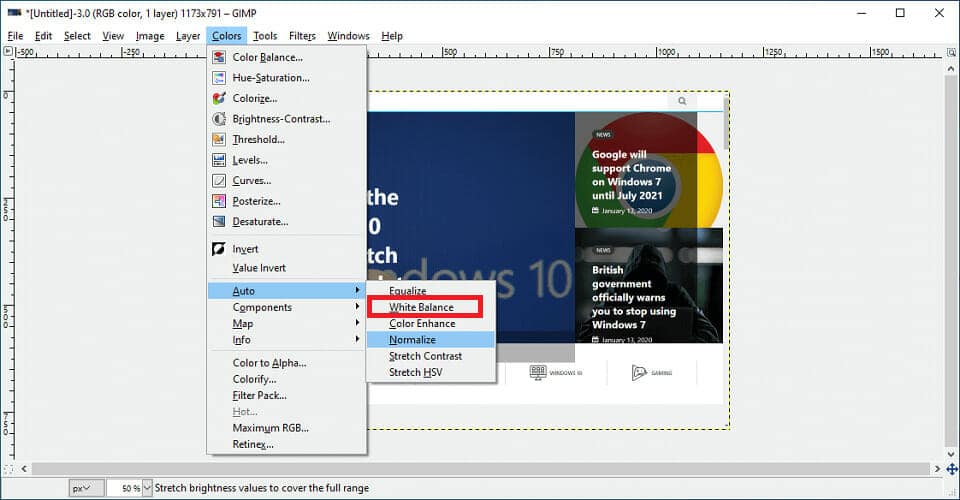Click the Threshold icon
The height and width of the screenshot is (500, 960).
coord(219,140)
